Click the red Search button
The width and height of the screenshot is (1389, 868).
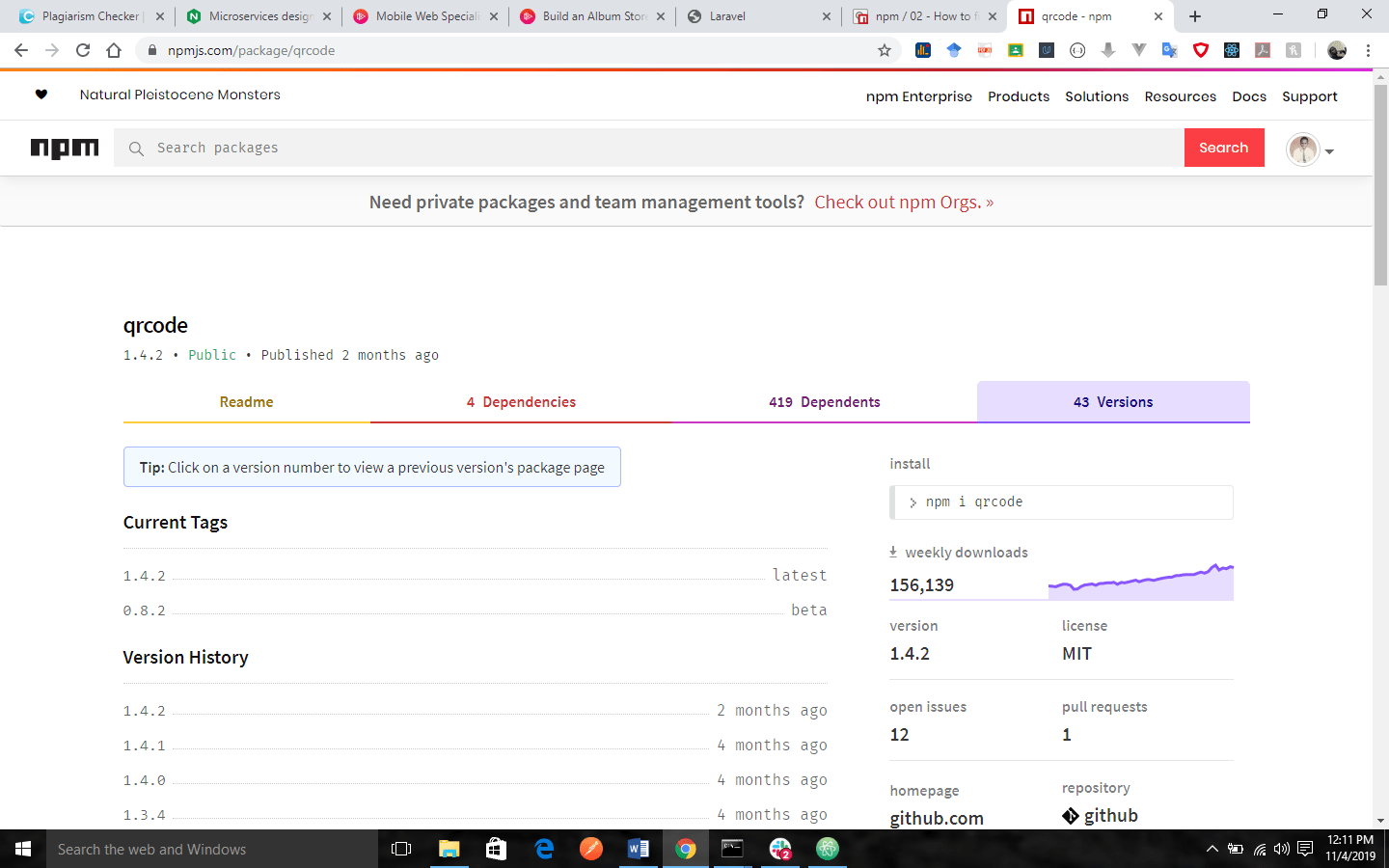pyautogui.click(x=1224, y=148)
